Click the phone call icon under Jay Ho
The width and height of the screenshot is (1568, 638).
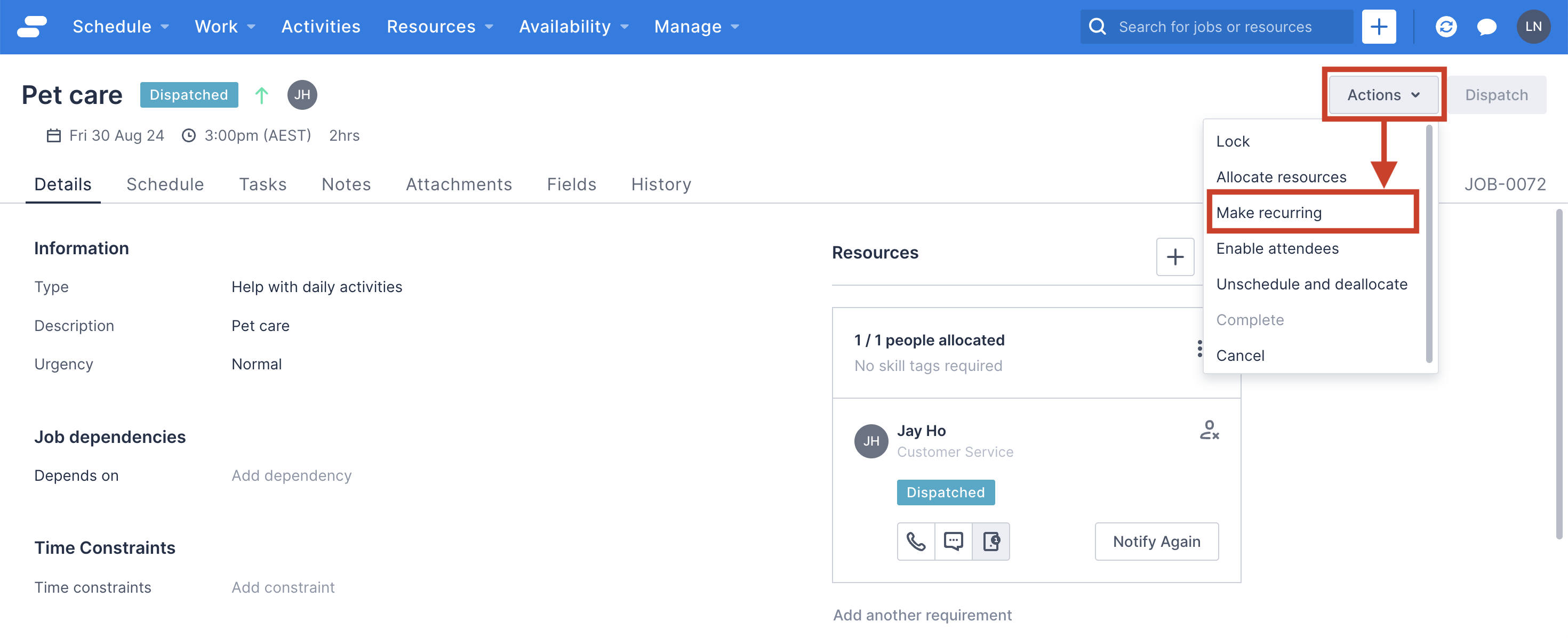(x=916, y=542)
